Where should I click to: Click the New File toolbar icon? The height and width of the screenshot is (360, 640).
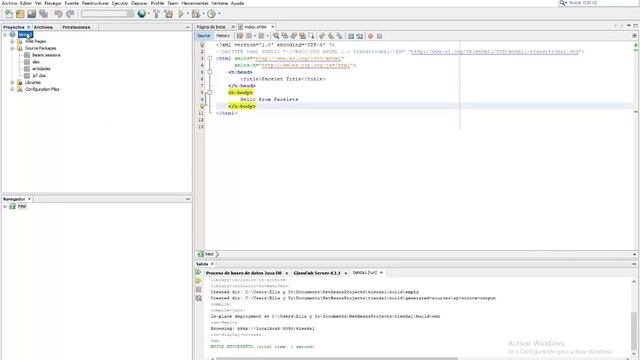pos(9,14)
